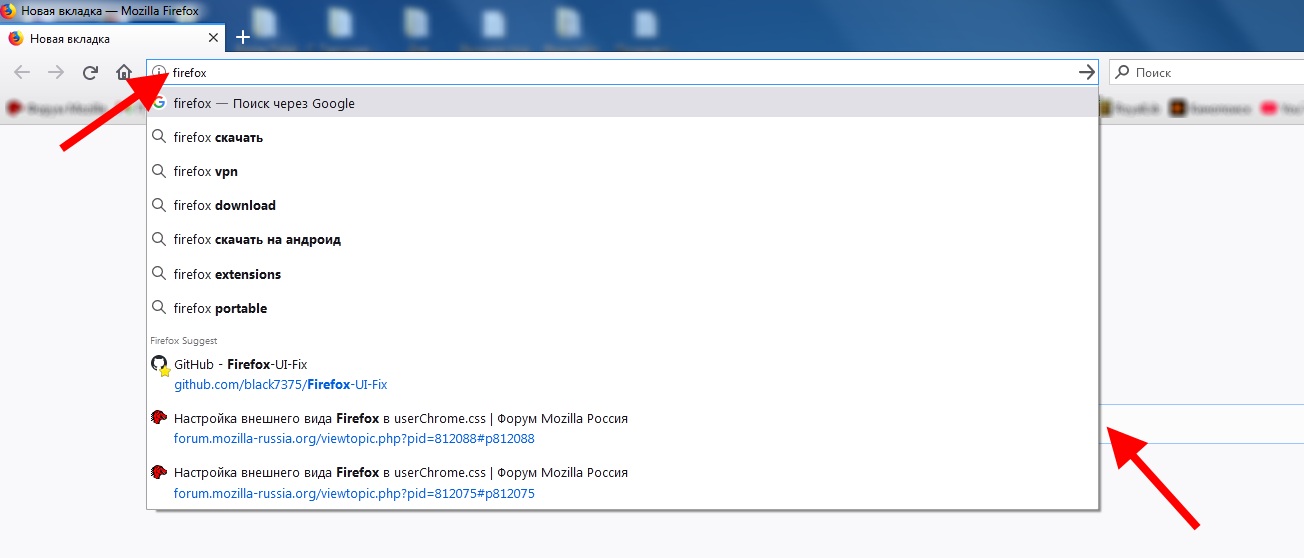The width and height of the screenshot is (1304, 558).
Task: Click the search icon beside 'firefox download'
Action: pyautogui.click(x=158, y=205)
